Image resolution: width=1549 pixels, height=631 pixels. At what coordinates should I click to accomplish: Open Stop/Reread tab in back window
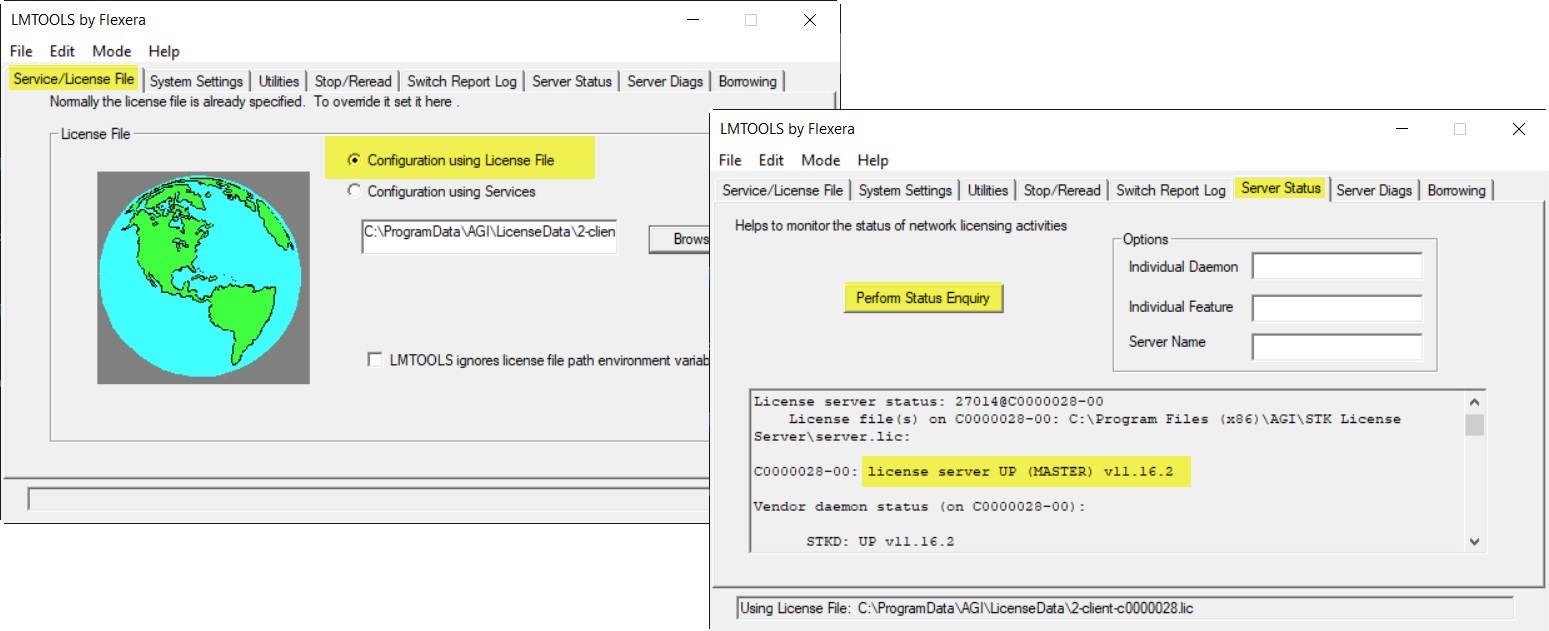[353, 81]
